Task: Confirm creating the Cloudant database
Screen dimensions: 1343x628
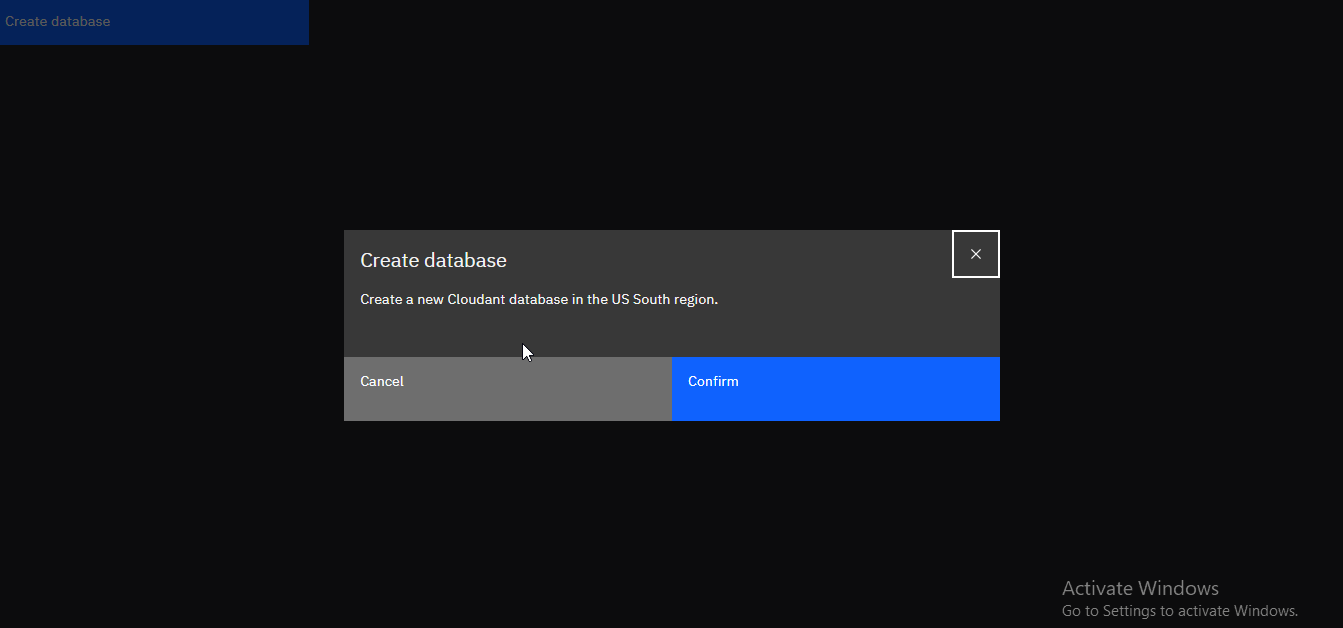Action: 835,389
